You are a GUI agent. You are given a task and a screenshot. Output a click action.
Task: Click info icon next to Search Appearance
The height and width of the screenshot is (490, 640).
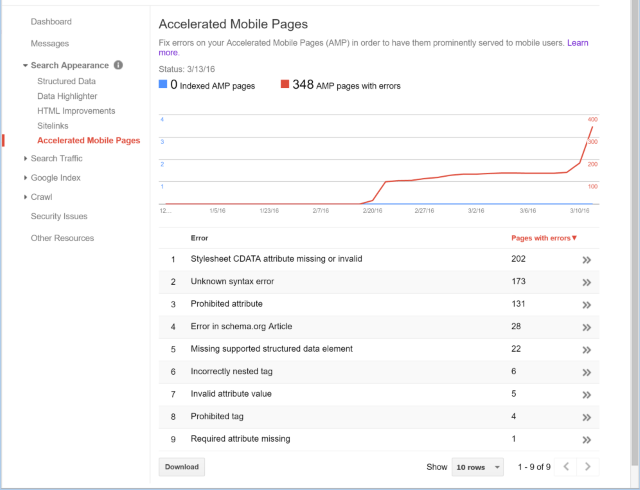point(118,65)
